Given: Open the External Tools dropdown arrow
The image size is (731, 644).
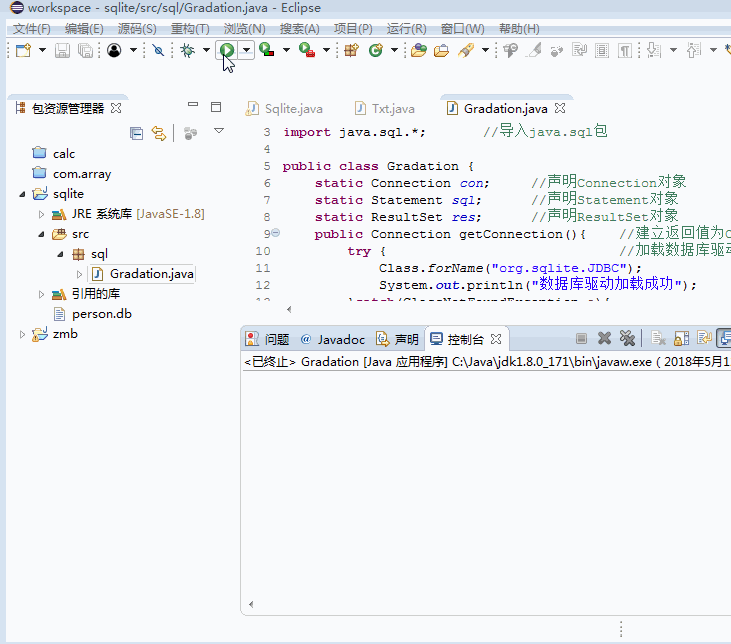Looking at the screenshot, I should (x=326, y=50).
